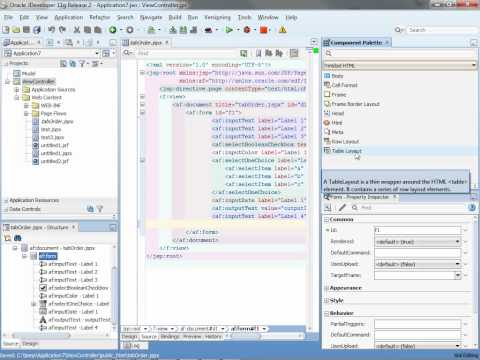Expand the Style properties section
The width and height of the screenshot is (480, 360).
tap(326, 301)
